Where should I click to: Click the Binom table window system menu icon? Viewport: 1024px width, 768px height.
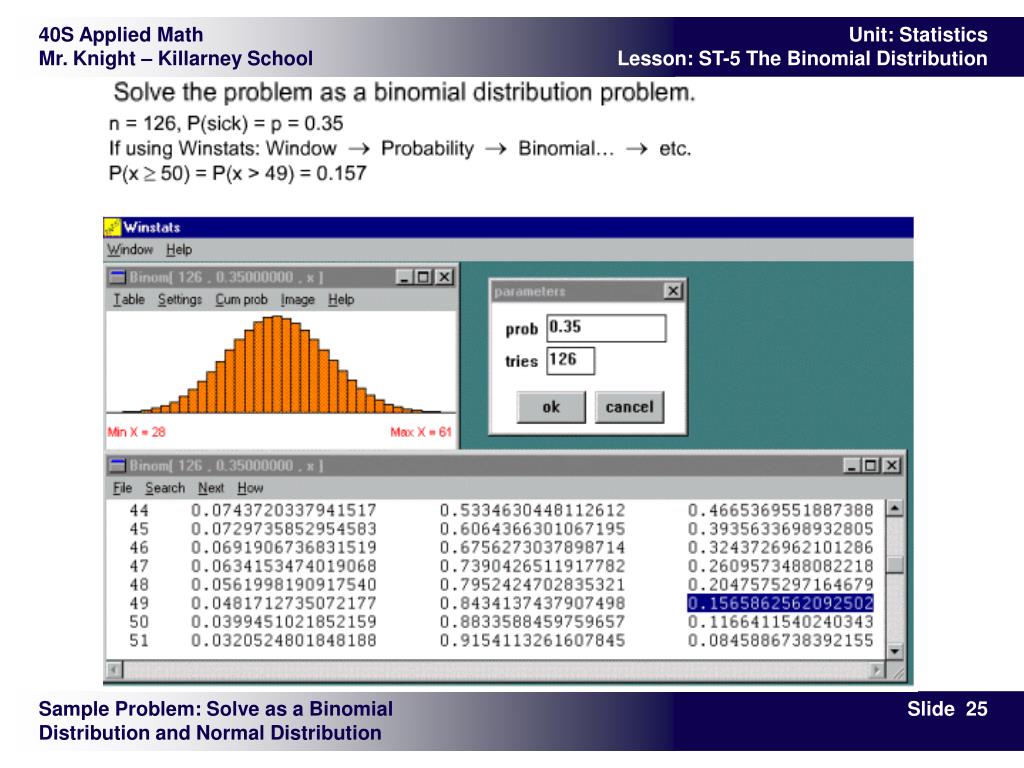(x=118, y=465)
